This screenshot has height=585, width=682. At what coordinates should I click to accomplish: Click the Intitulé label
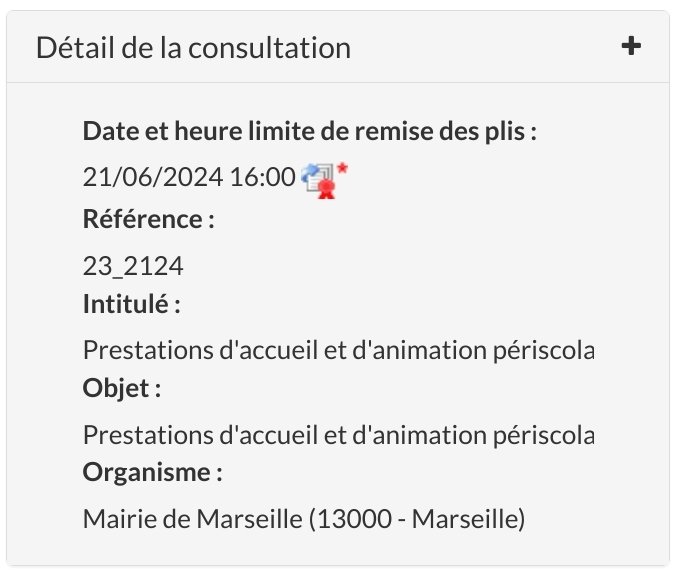tap(131, 303)
